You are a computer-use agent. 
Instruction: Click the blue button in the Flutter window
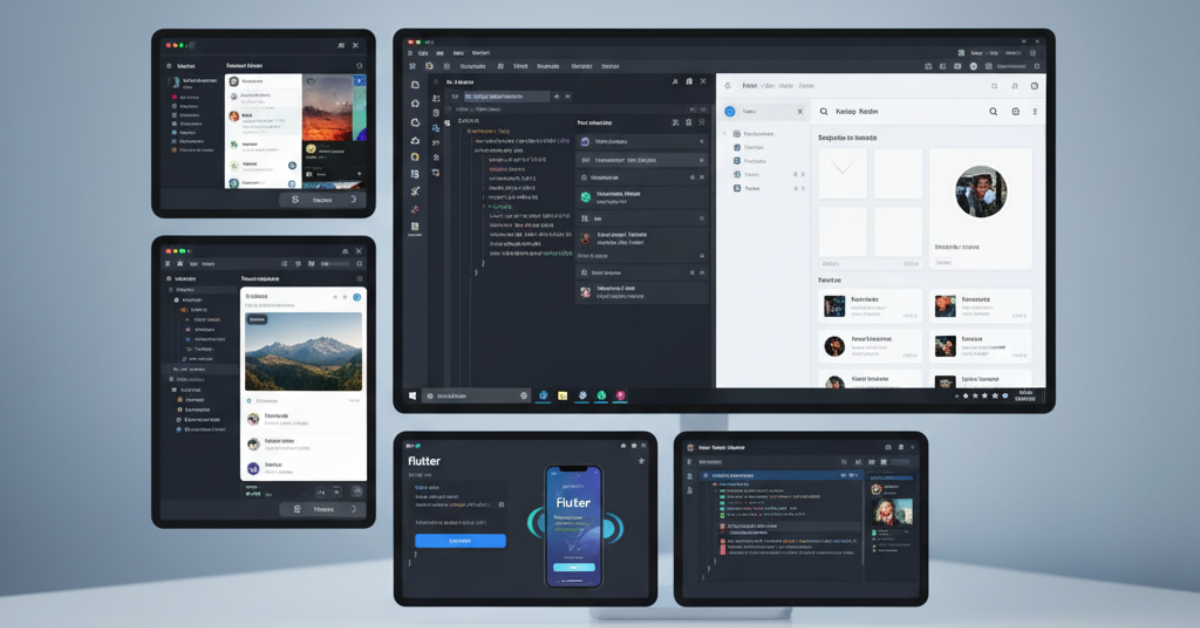pyautogui.click(x=460, y=541)
